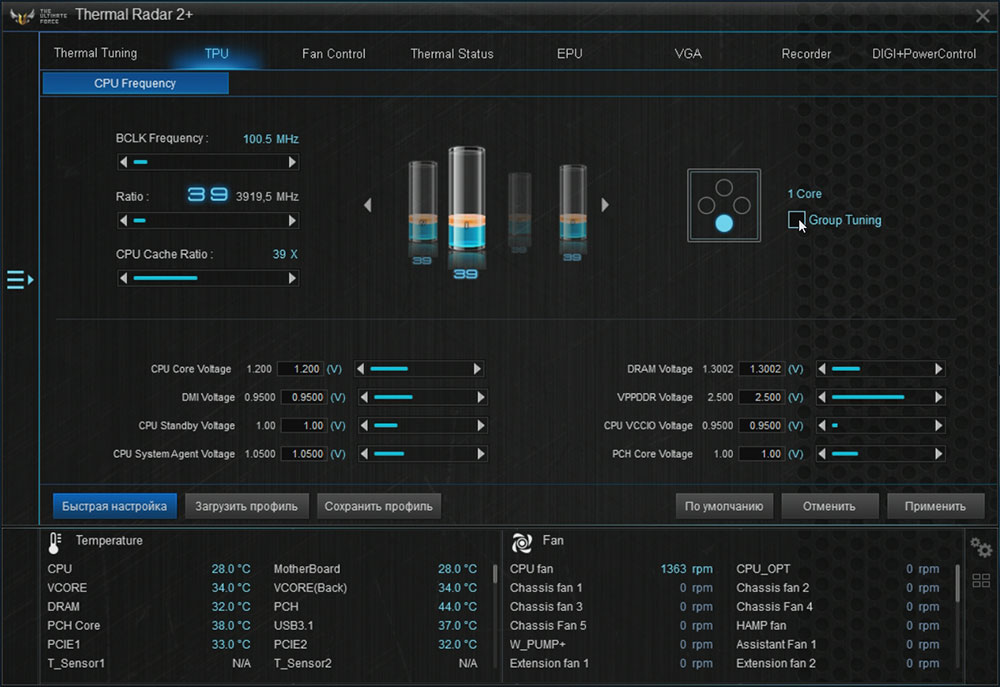Open the Thermal Tuning tab
Image resolution: width=1000 pixels, height=687 pixels.
click(96, 53)
